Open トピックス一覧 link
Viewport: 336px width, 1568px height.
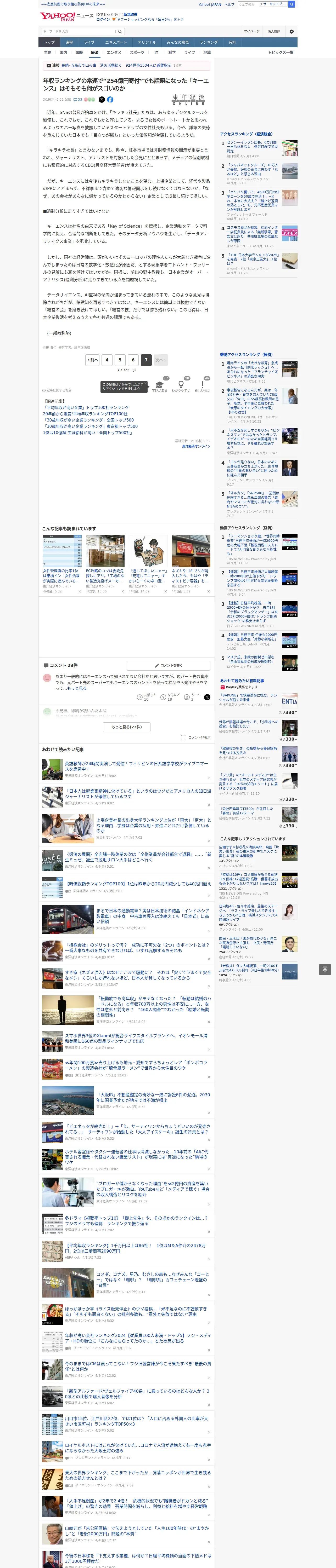pyautogui.click(x=281, y=52)
